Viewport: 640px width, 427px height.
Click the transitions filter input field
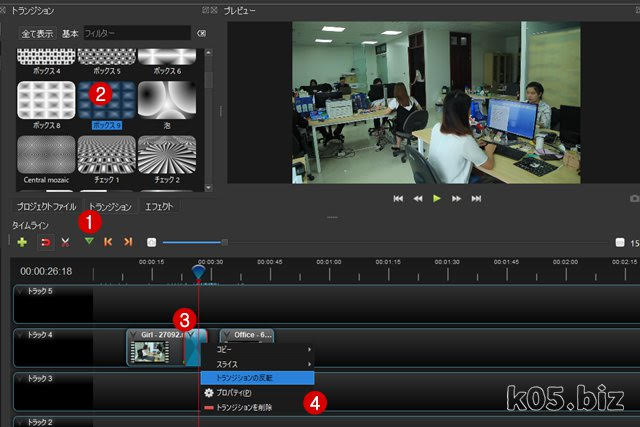137,33
